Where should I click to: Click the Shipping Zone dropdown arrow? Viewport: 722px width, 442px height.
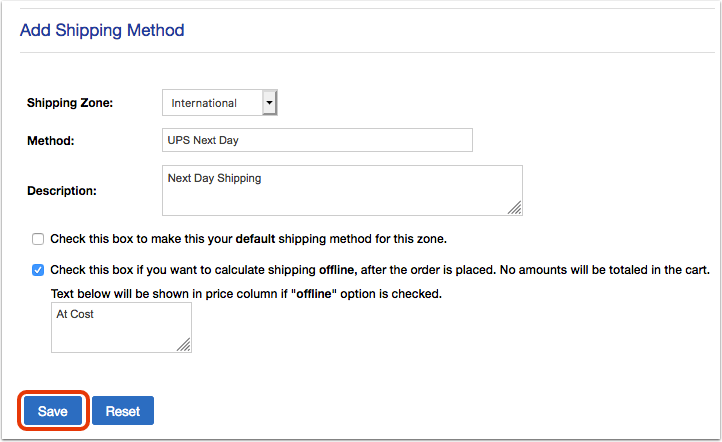point(269,103)
